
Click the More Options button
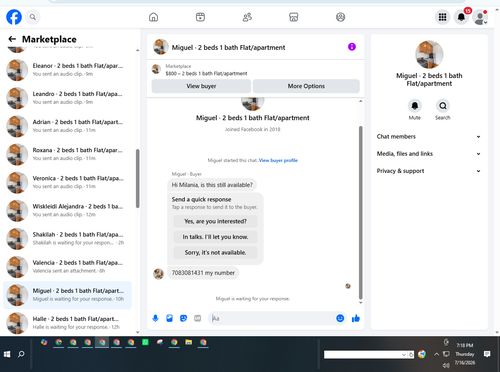[x=306, y=86]
